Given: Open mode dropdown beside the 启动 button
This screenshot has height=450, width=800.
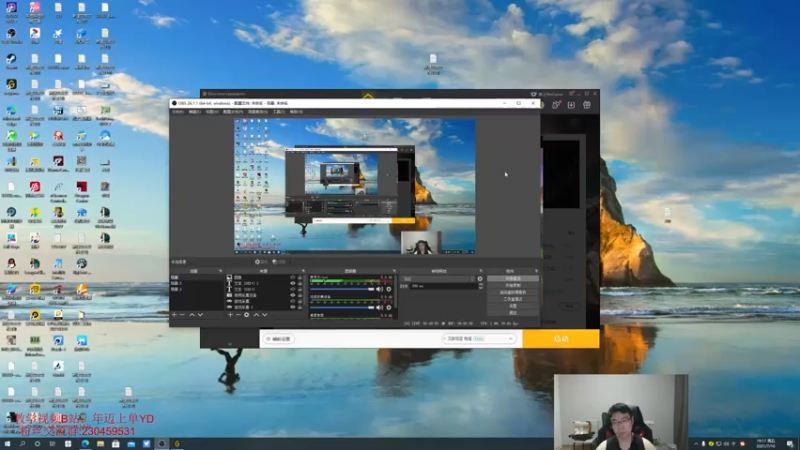Looking at the screenshot, I should pos(479,339).
